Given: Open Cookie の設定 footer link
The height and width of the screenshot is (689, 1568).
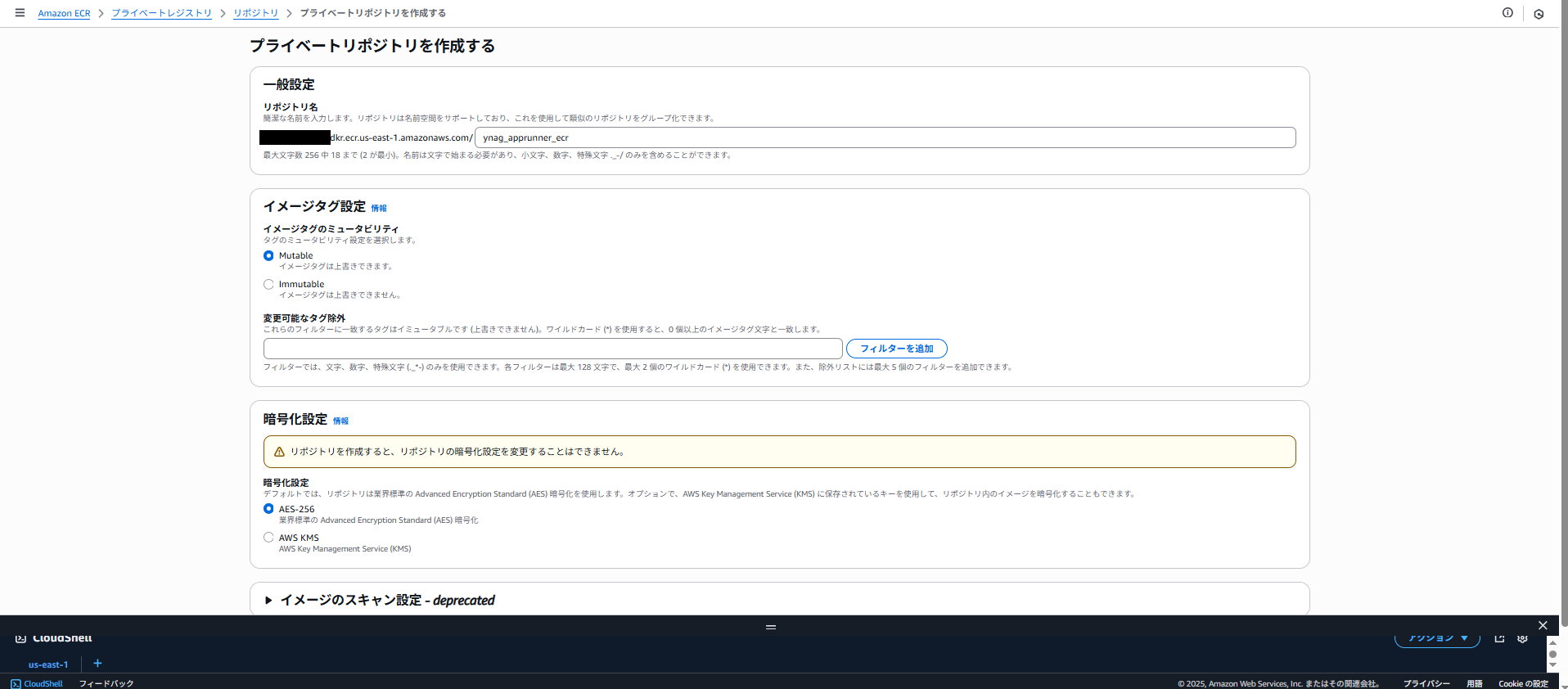Looking at the screenshot, I should 1523,683.
